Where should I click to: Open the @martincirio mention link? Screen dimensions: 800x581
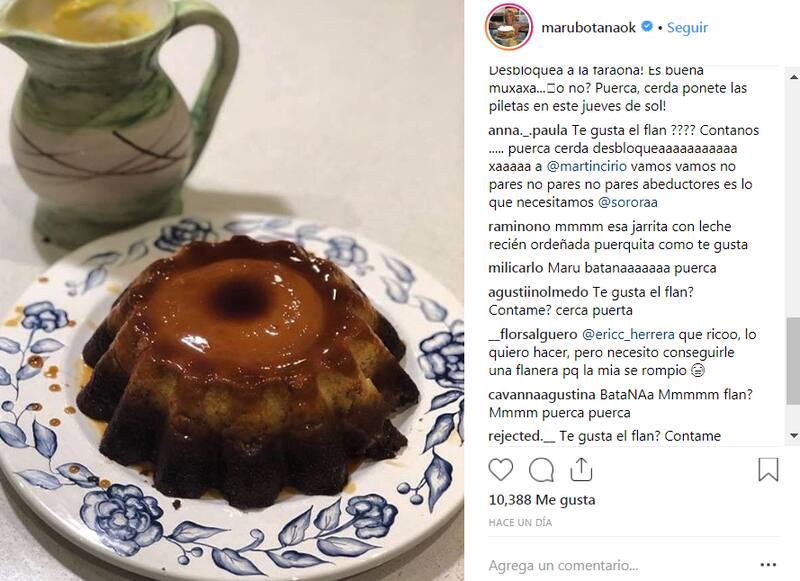[x=586, y=166]
